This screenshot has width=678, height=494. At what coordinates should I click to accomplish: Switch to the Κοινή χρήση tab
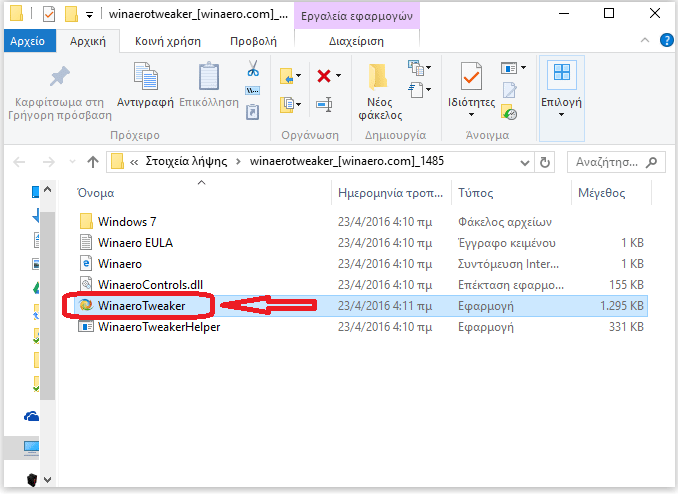pos(168,41)
